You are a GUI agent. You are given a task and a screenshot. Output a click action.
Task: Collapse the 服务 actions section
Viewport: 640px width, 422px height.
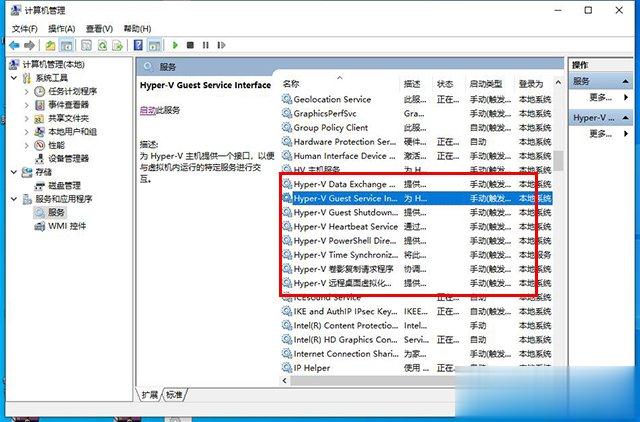[x=625, y=81]
